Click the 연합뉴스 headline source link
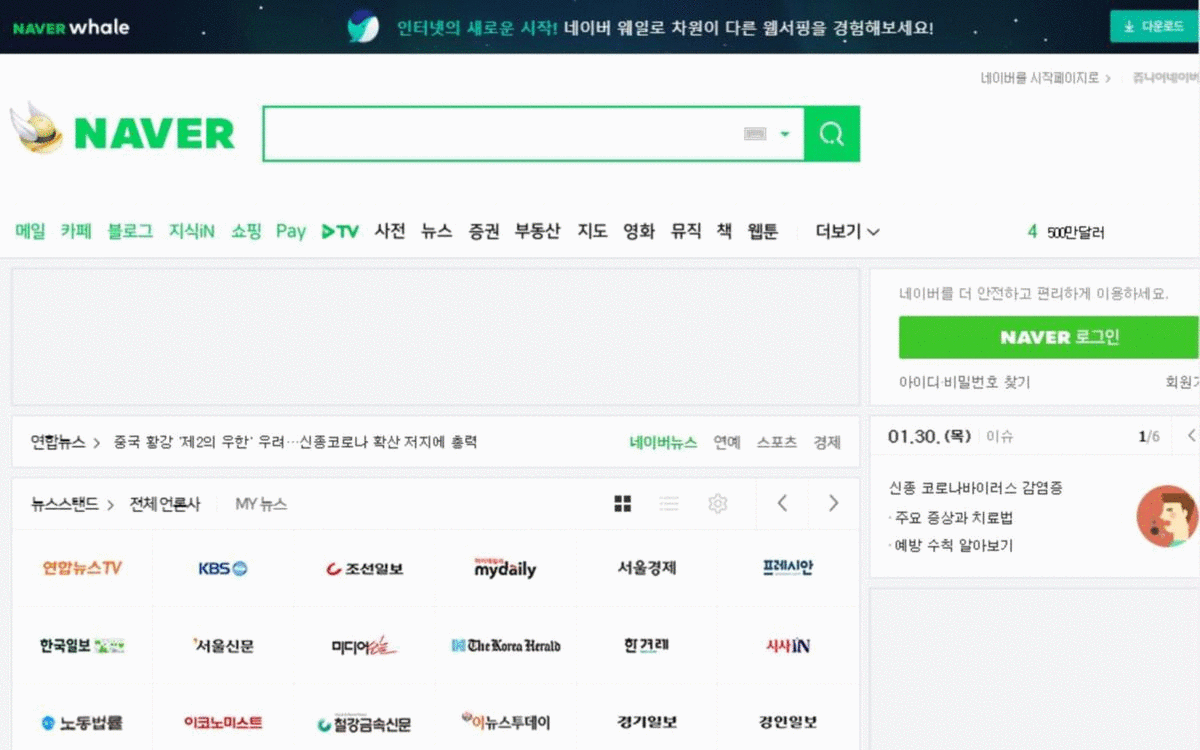1200x750 pixels. [65, 442]
